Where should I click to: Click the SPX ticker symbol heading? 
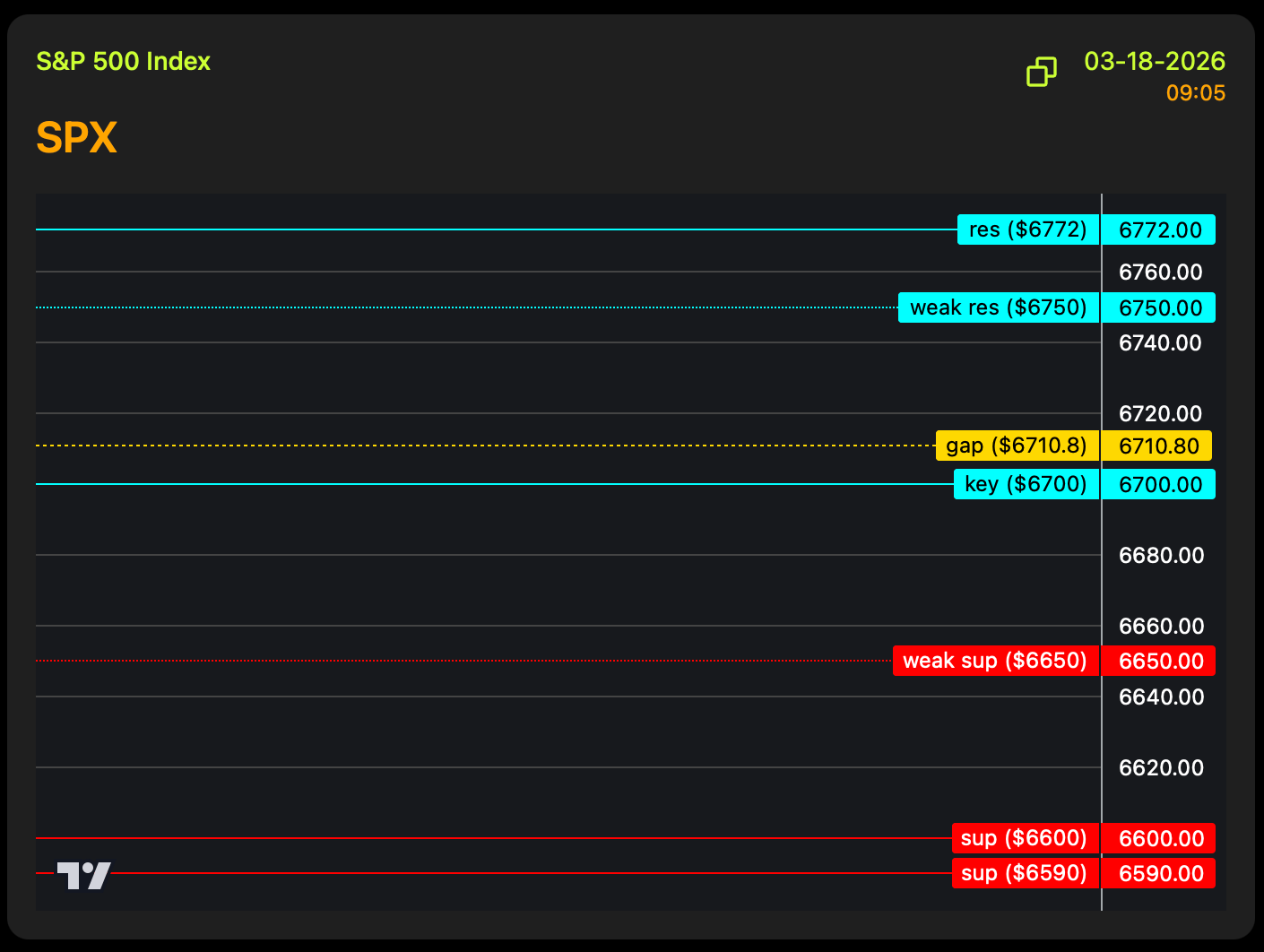(77, 138)
